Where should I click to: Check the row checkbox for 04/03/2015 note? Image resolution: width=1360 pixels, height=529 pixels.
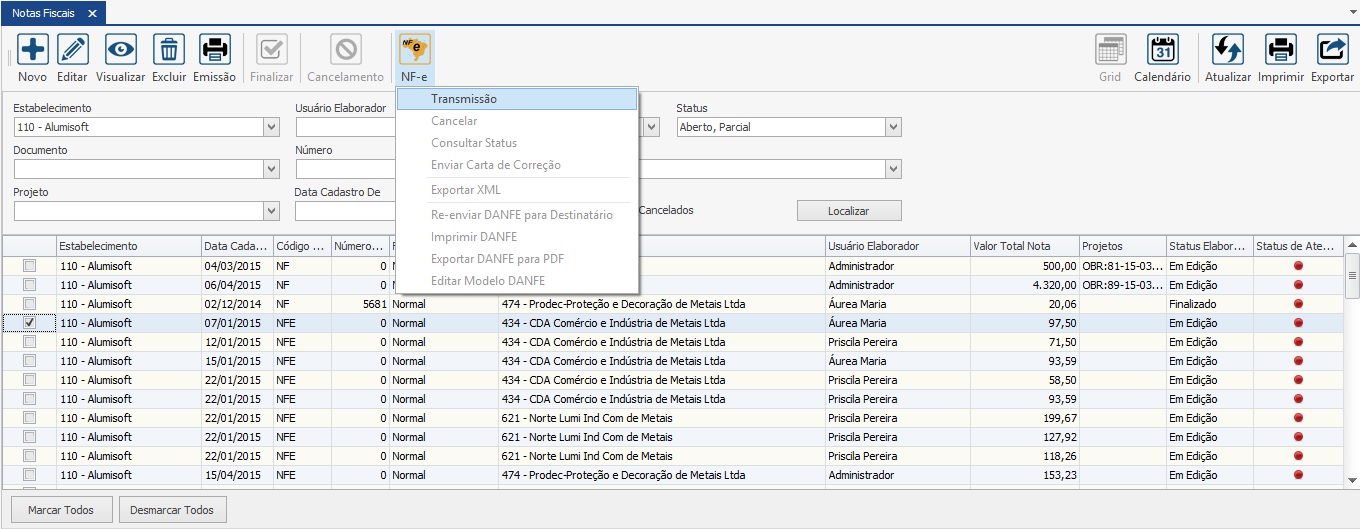coord(30,266)
